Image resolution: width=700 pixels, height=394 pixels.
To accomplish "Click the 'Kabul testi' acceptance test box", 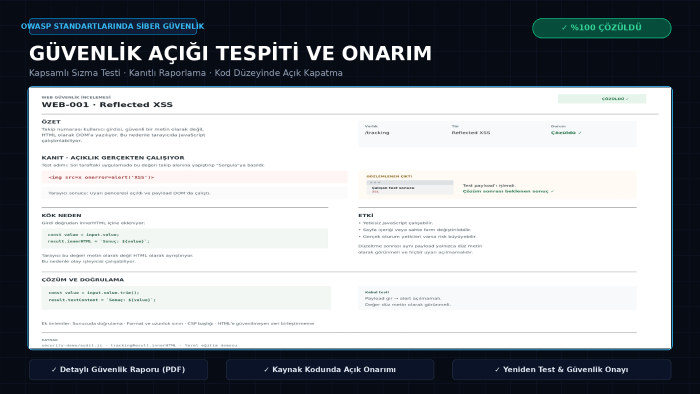I will click(x=497, y=298).
